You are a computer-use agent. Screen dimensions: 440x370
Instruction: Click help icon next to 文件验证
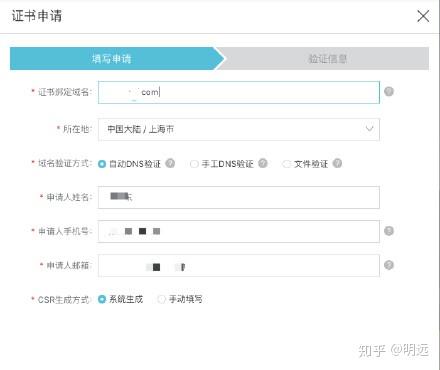click(x=337, y=163)
